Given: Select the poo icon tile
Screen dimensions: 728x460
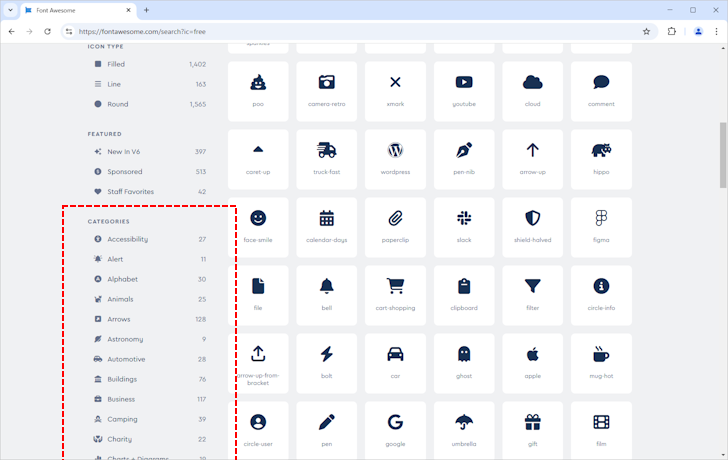Looking at the screenshot, I should point(258,91).
